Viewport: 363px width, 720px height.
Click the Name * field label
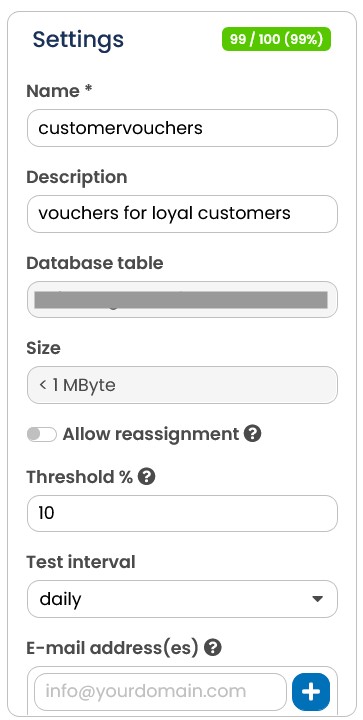(x=59, y=91)
